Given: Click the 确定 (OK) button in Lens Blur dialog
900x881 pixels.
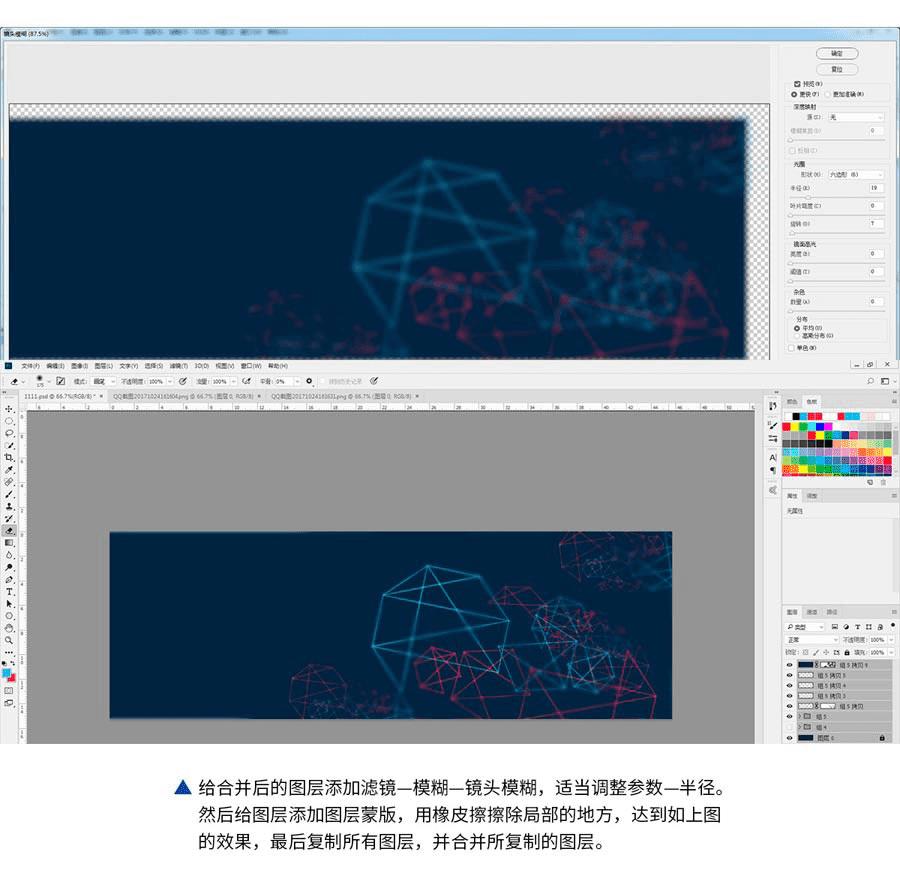Looking at the screenshot, I should click(837, 53).
